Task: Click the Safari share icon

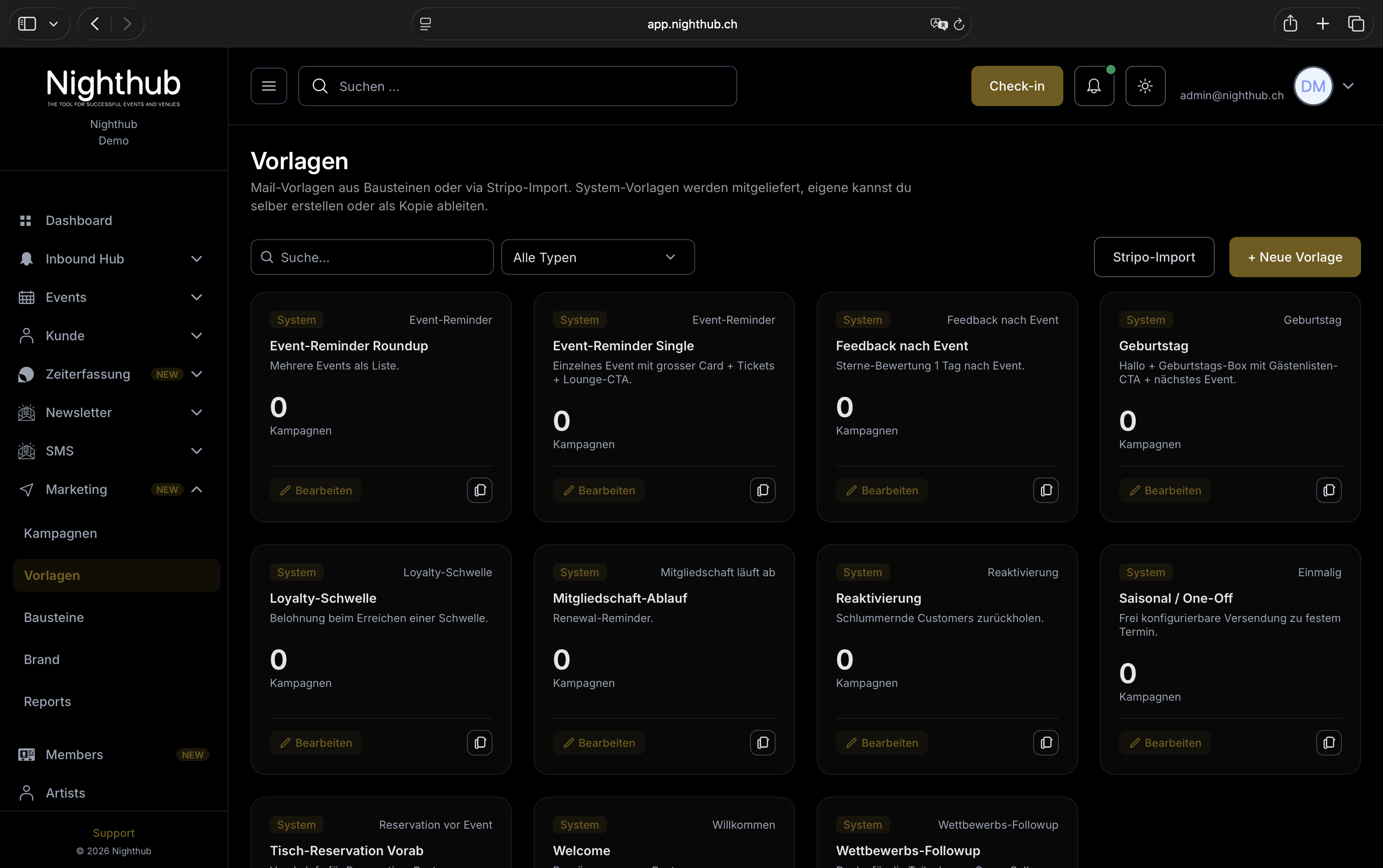Action: (x=1290, y=23)
